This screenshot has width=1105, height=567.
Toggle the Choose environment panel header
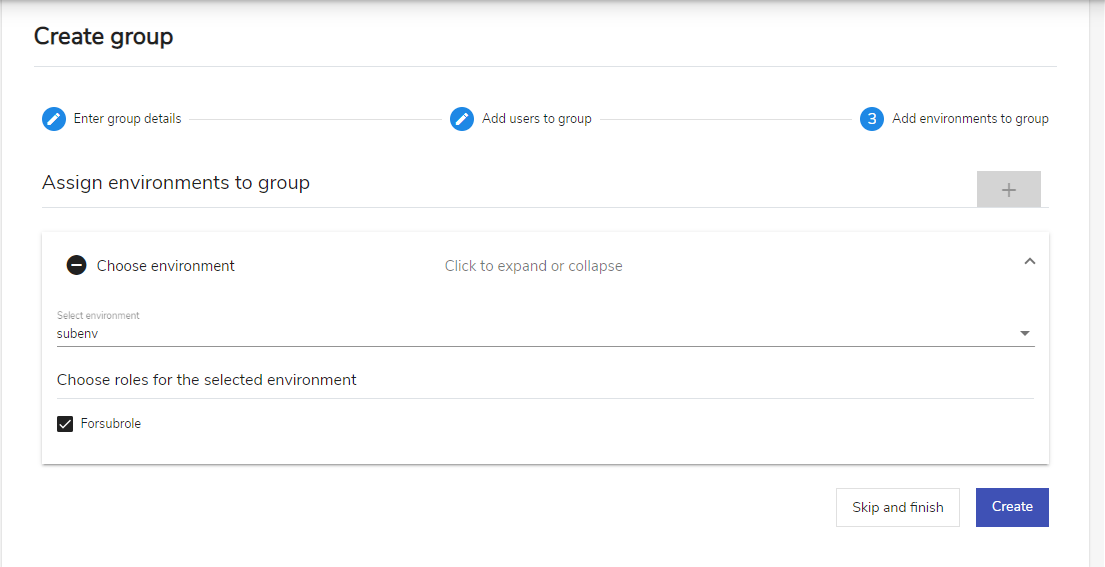545,266
